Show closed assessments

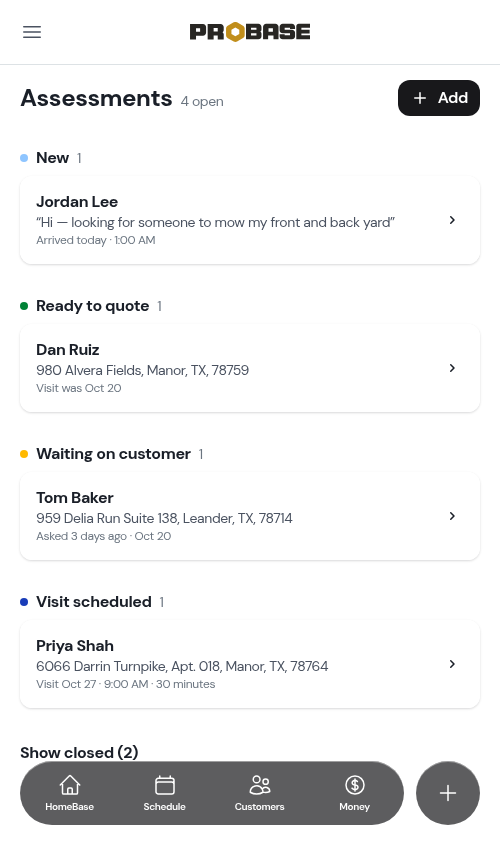[x=79, y=752]
